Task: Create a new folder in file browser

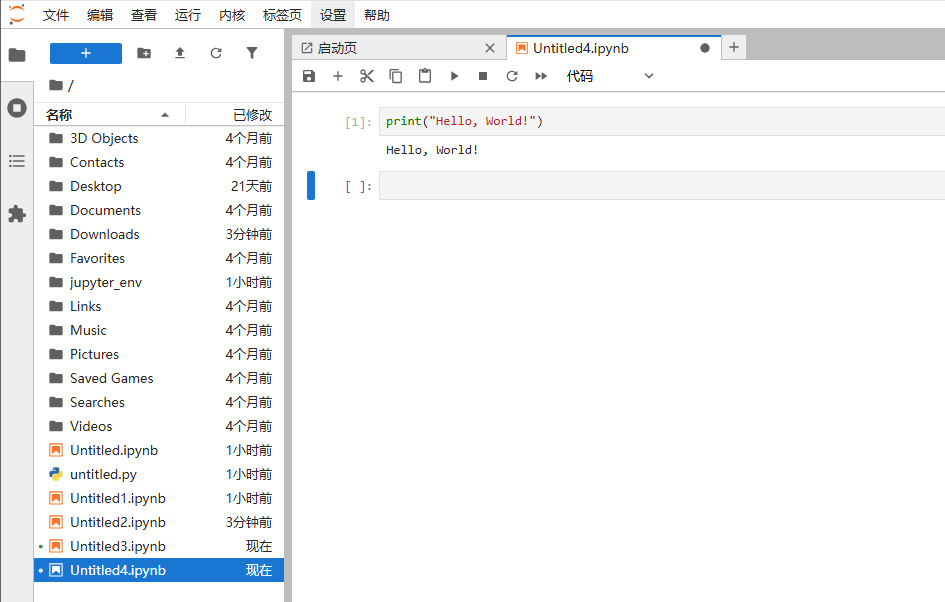Action: [144, 53]
